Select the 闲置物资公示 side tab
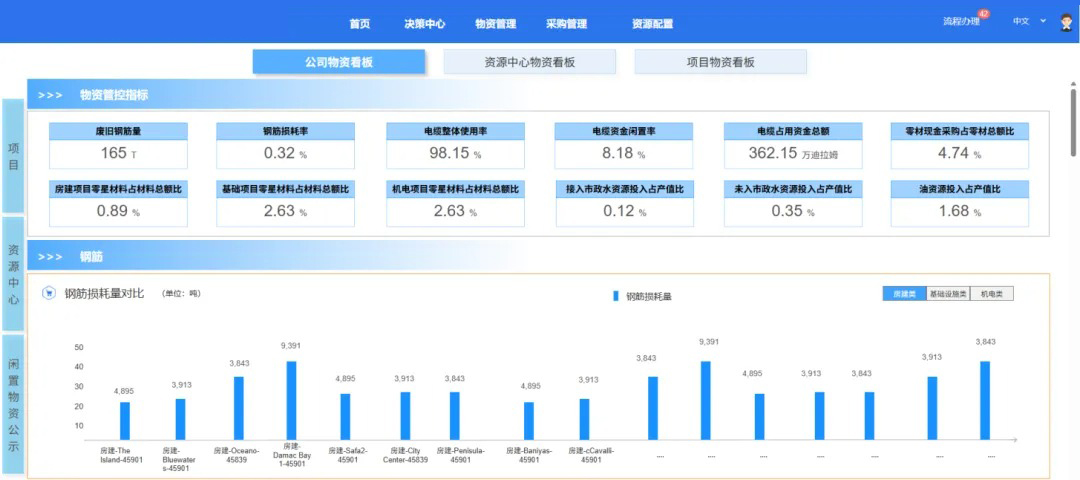Image resolution: width=1080 pixels, height=480 pixels. pos(13,405)
